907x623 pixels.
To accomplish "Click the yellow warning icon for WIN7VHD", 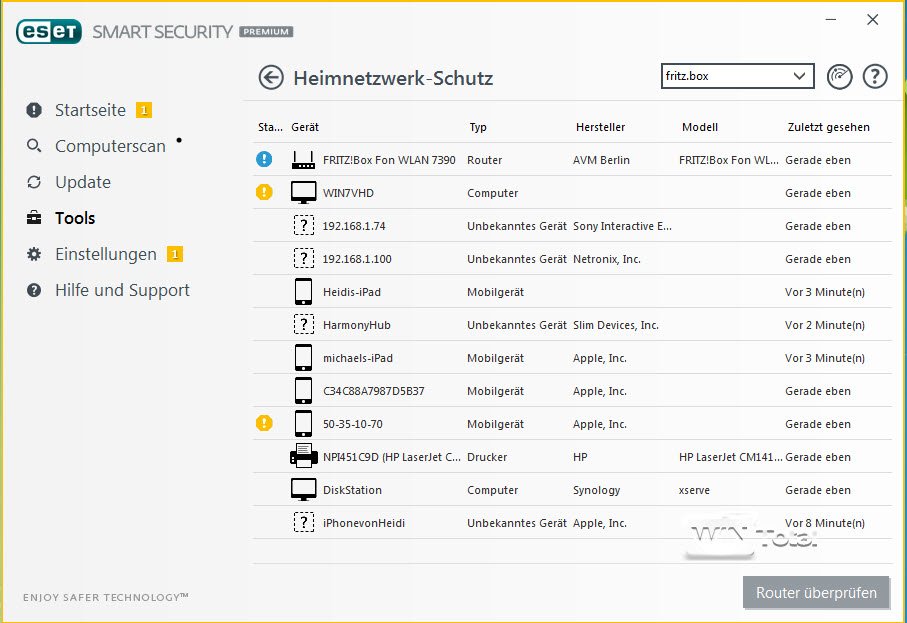I will tap(264, 192).
